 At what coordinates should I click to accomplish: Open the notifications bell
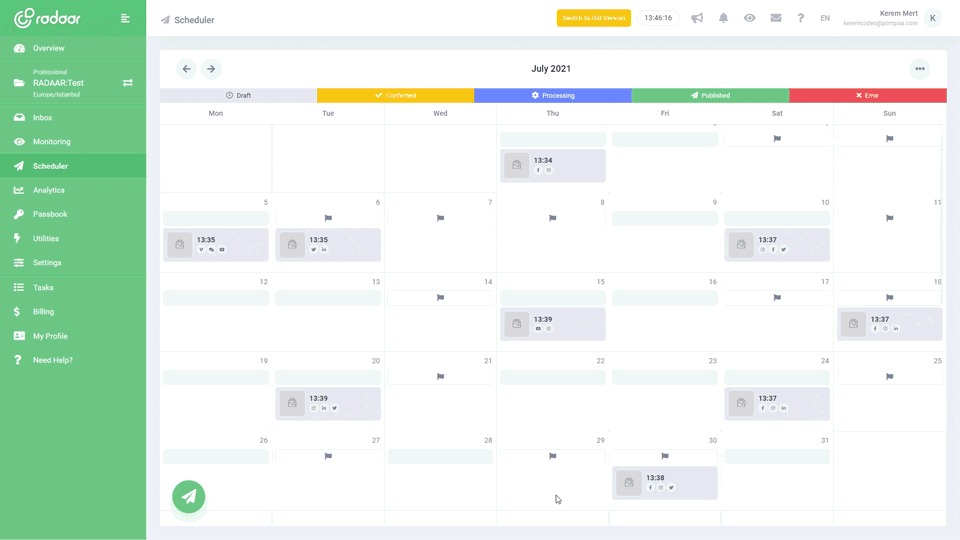click(723, 18)
